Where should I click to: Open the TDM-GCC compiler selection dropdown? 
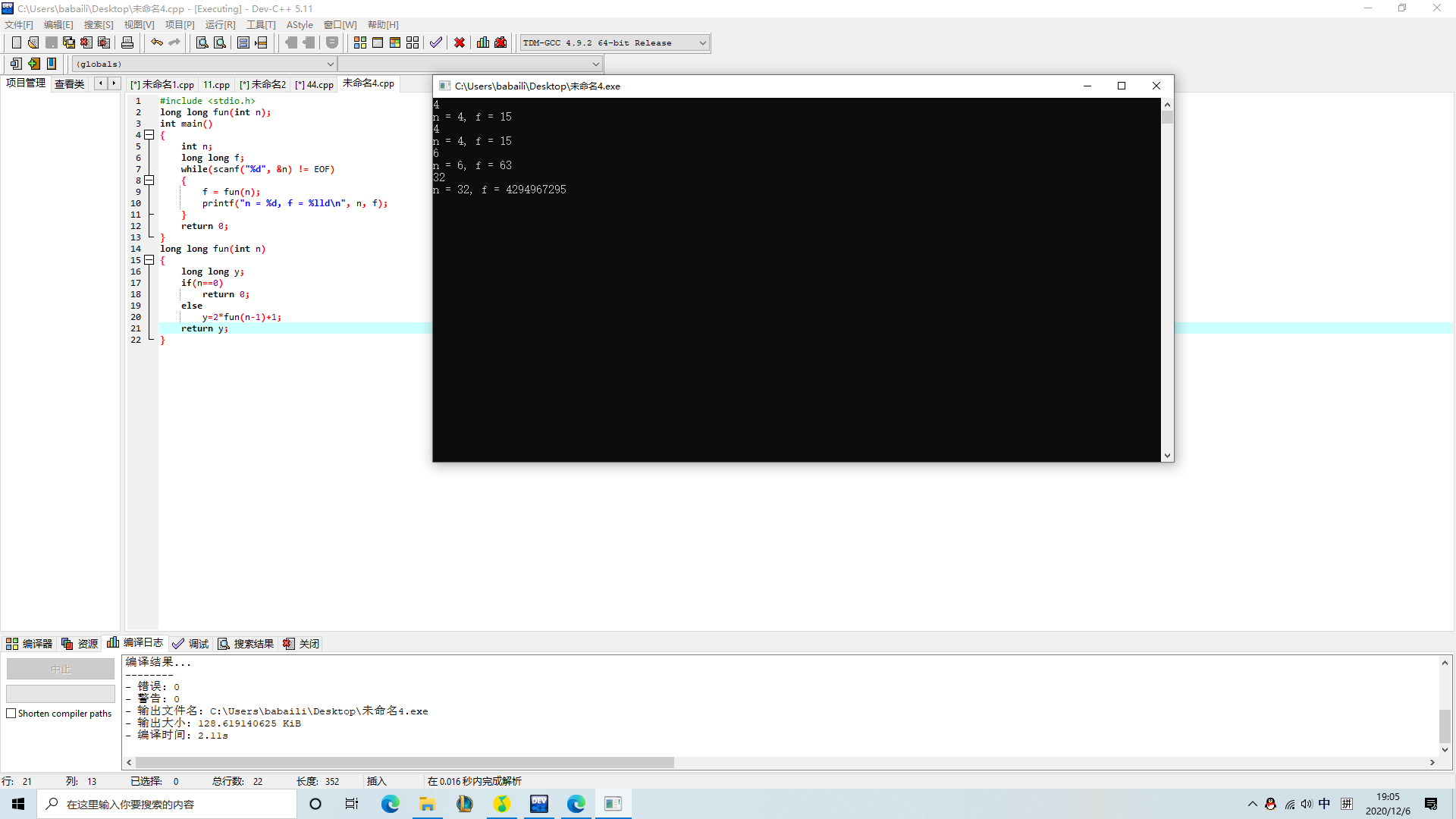coord(702,43)
